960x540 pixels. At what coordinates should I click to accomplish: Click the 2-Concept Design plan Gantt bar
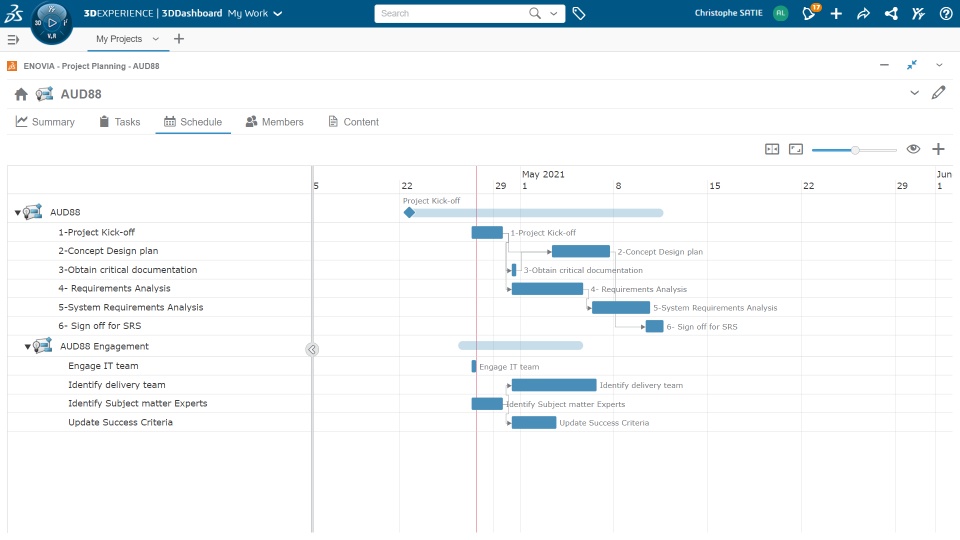coord(580,251)
